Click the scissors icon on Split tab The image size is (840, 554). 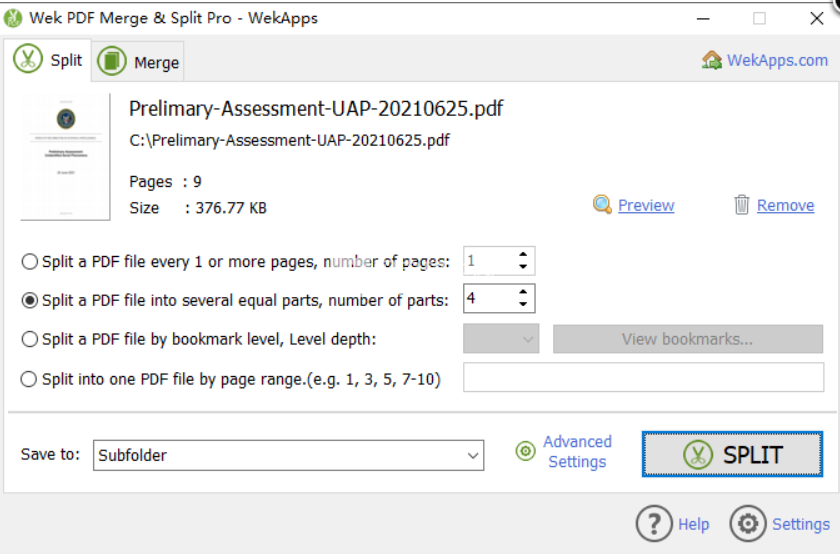click(28, 59)
